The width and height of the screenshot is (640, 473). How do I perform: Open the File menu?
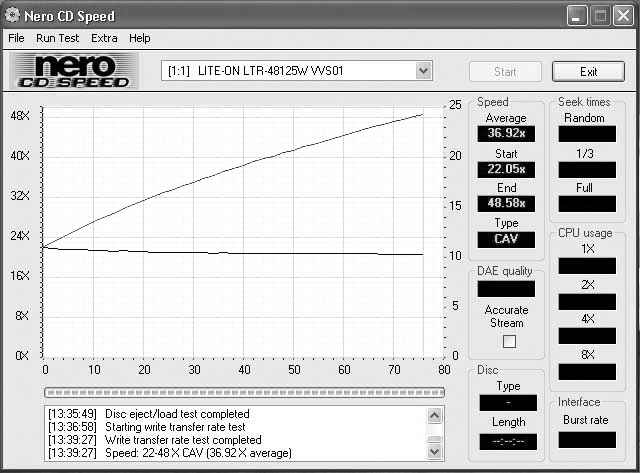(16, 38)
